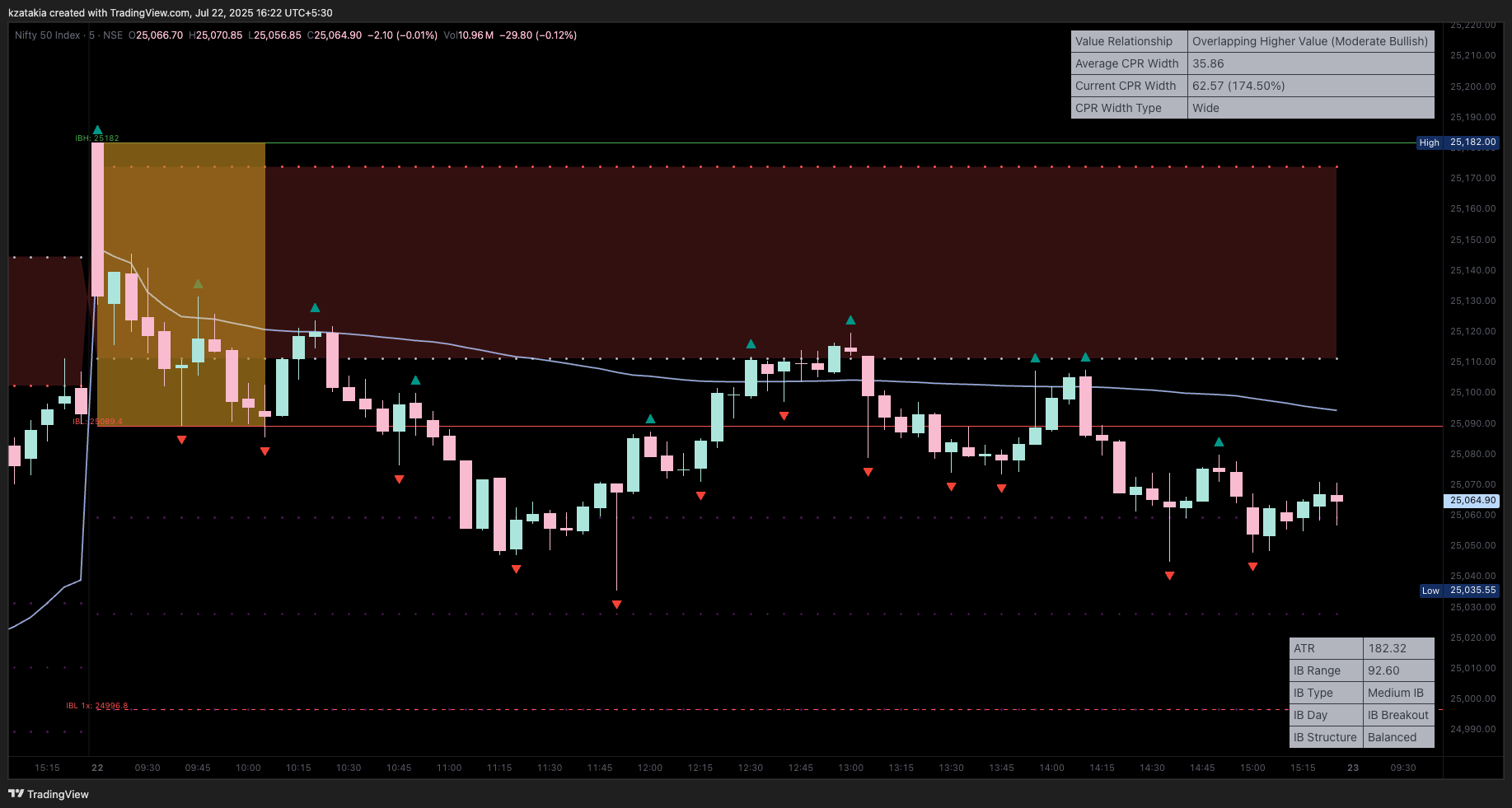This screenshot has height=808, width=1512.
Task: Click the 'IBL 1x: 24996.8' chart label
Action: tap(97, 706)
